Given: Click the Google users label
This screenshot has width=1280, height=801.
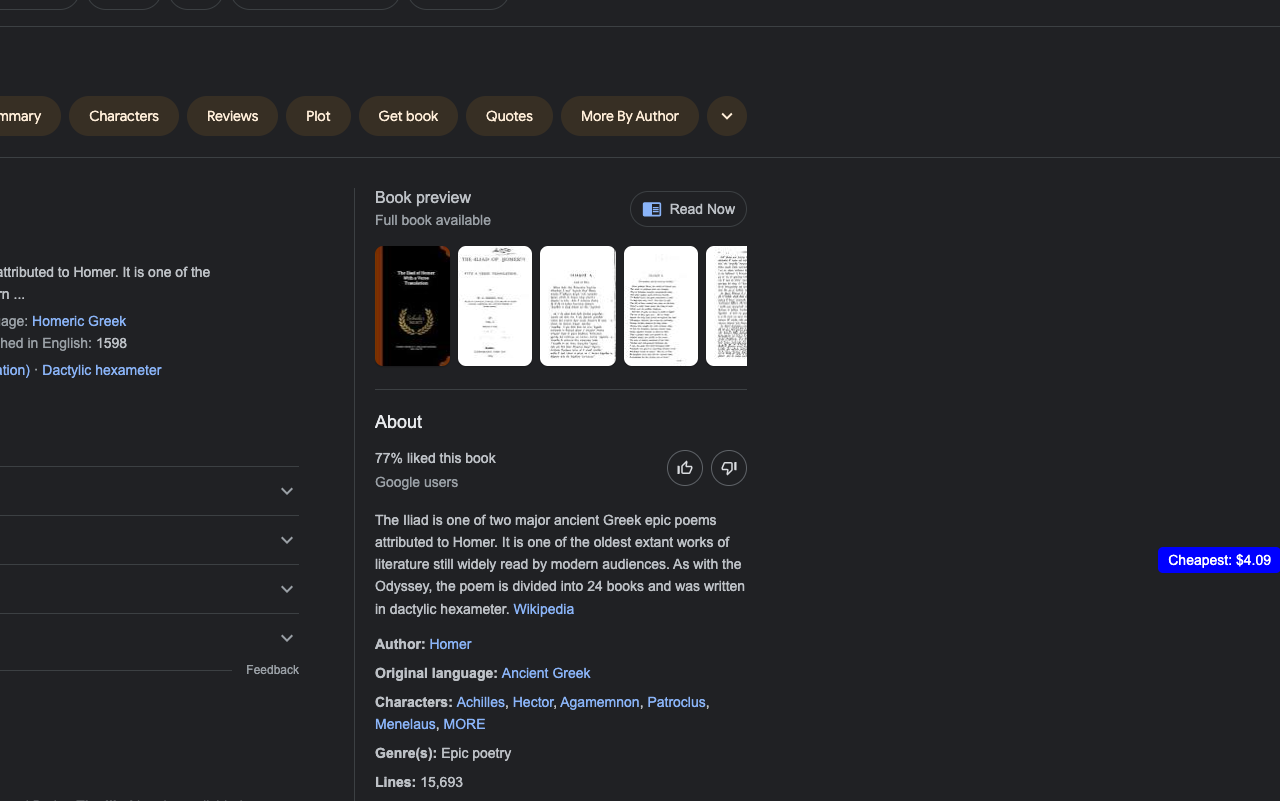Looking at the screenshot, I should pyautogui.click(x=417, y=482).
